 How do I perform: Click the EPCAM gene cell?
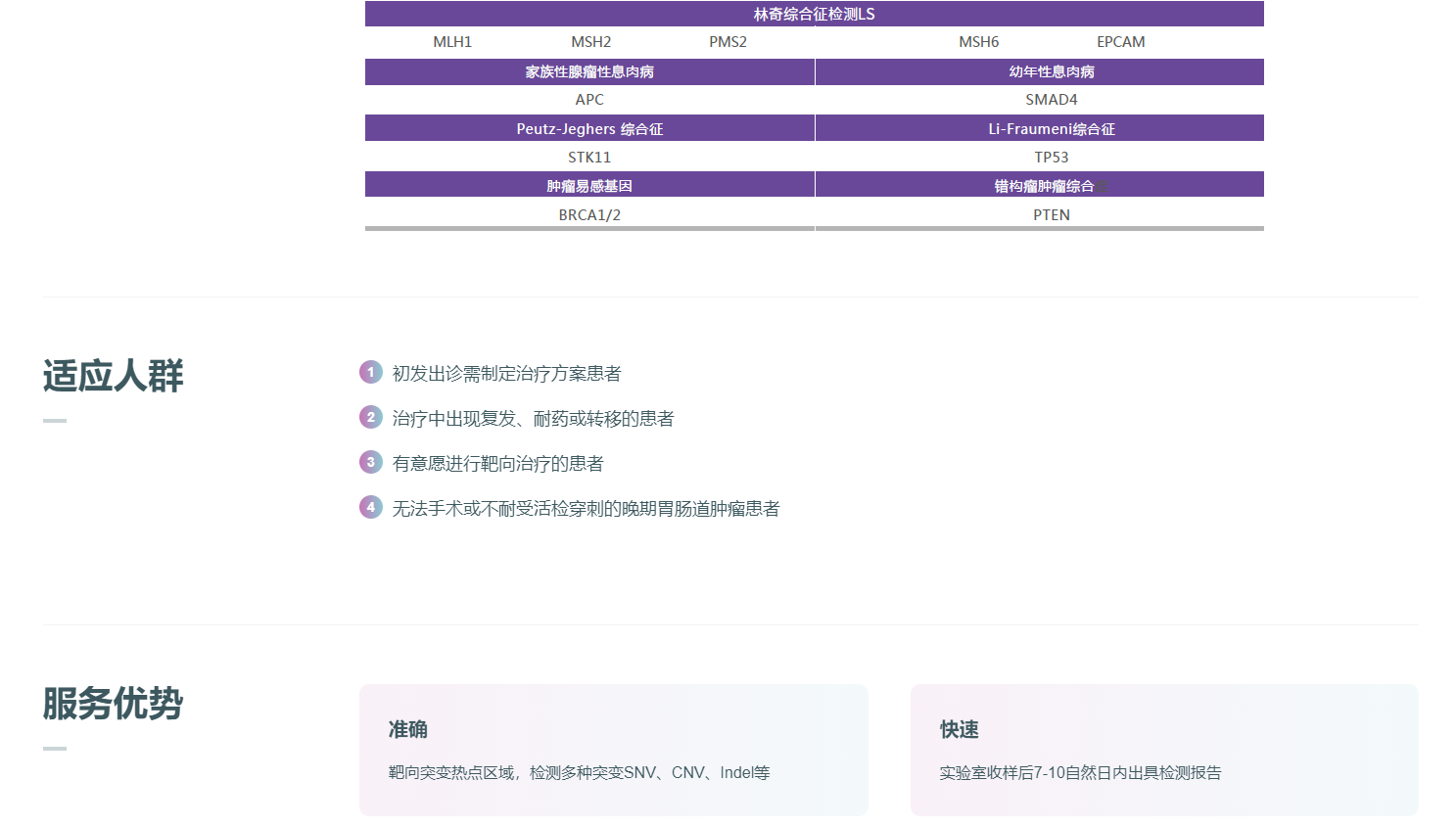pos(1120,42)
